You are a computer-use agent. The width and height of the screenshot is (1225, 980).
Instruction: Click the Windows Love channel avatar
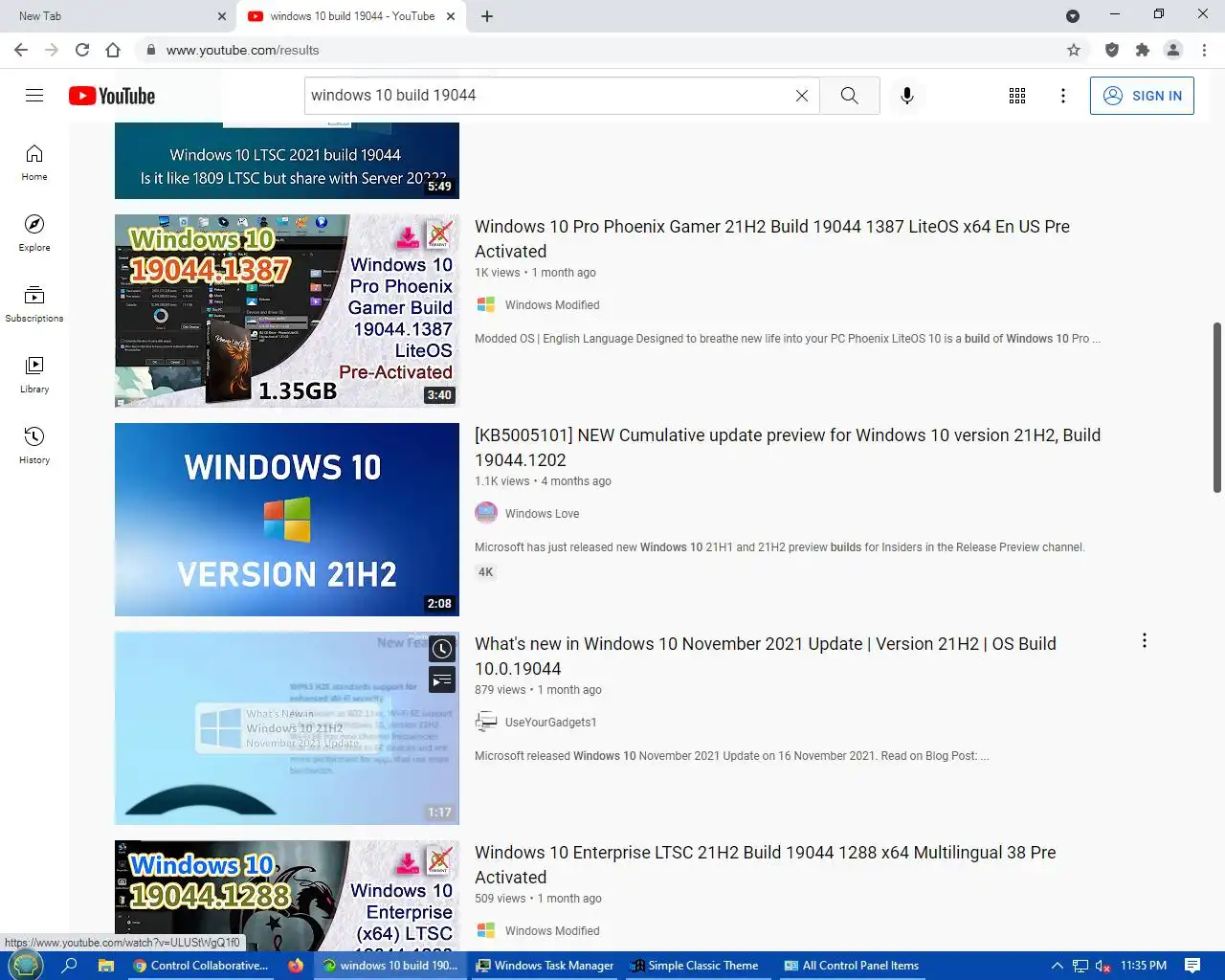[486, 513]
